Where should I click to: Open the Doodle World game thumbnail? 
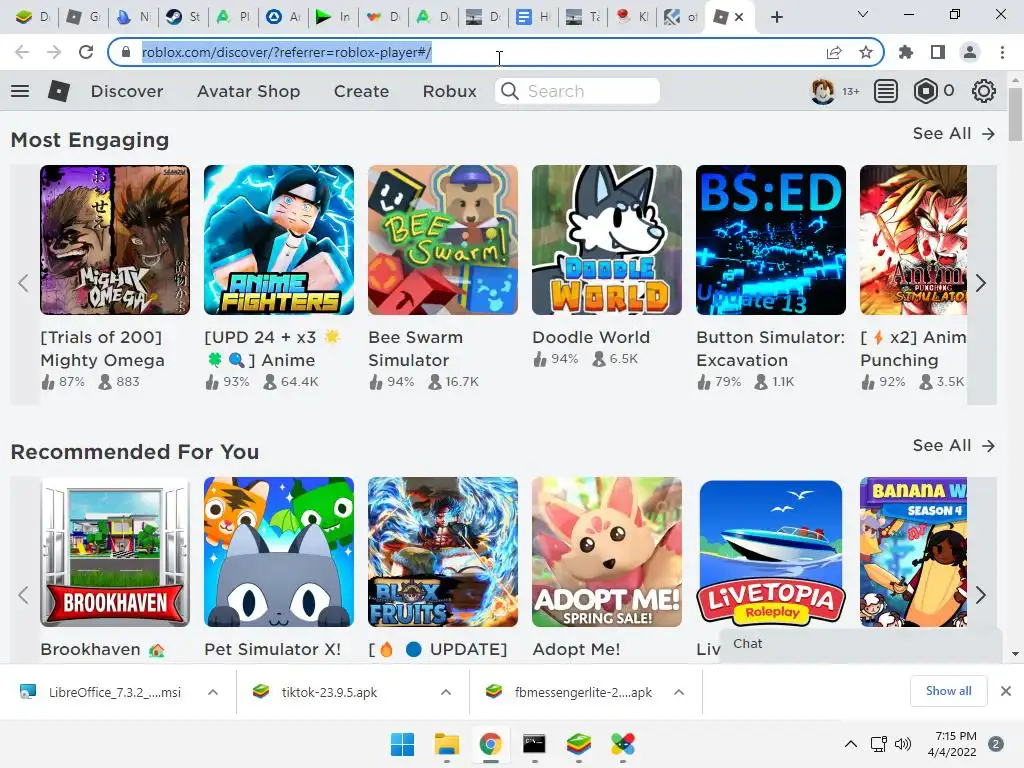(x=607, y=240)
